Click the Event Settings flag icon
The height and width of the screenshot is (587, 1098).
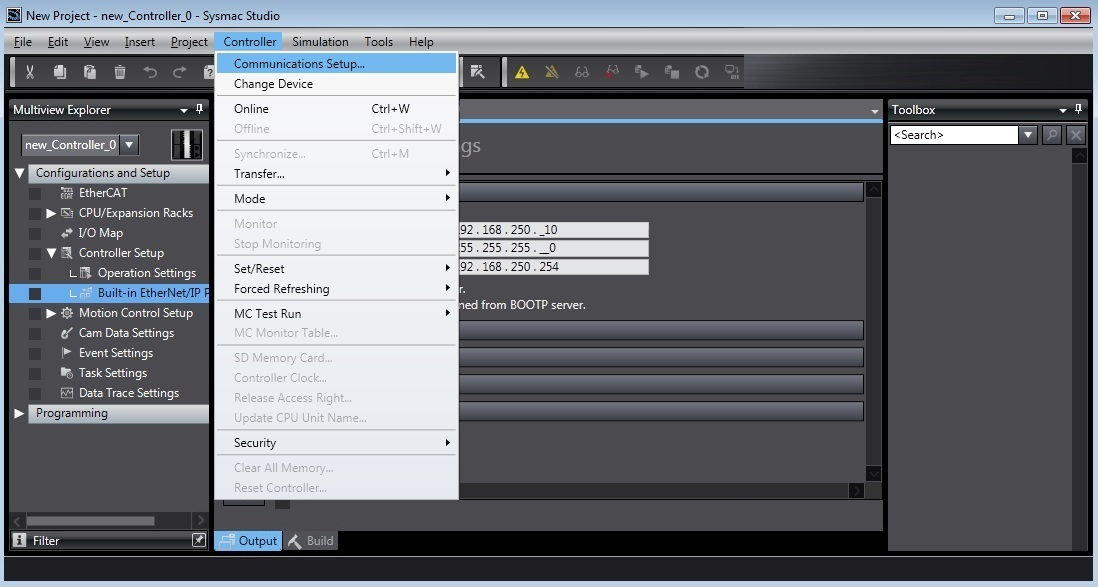[67, 353]
